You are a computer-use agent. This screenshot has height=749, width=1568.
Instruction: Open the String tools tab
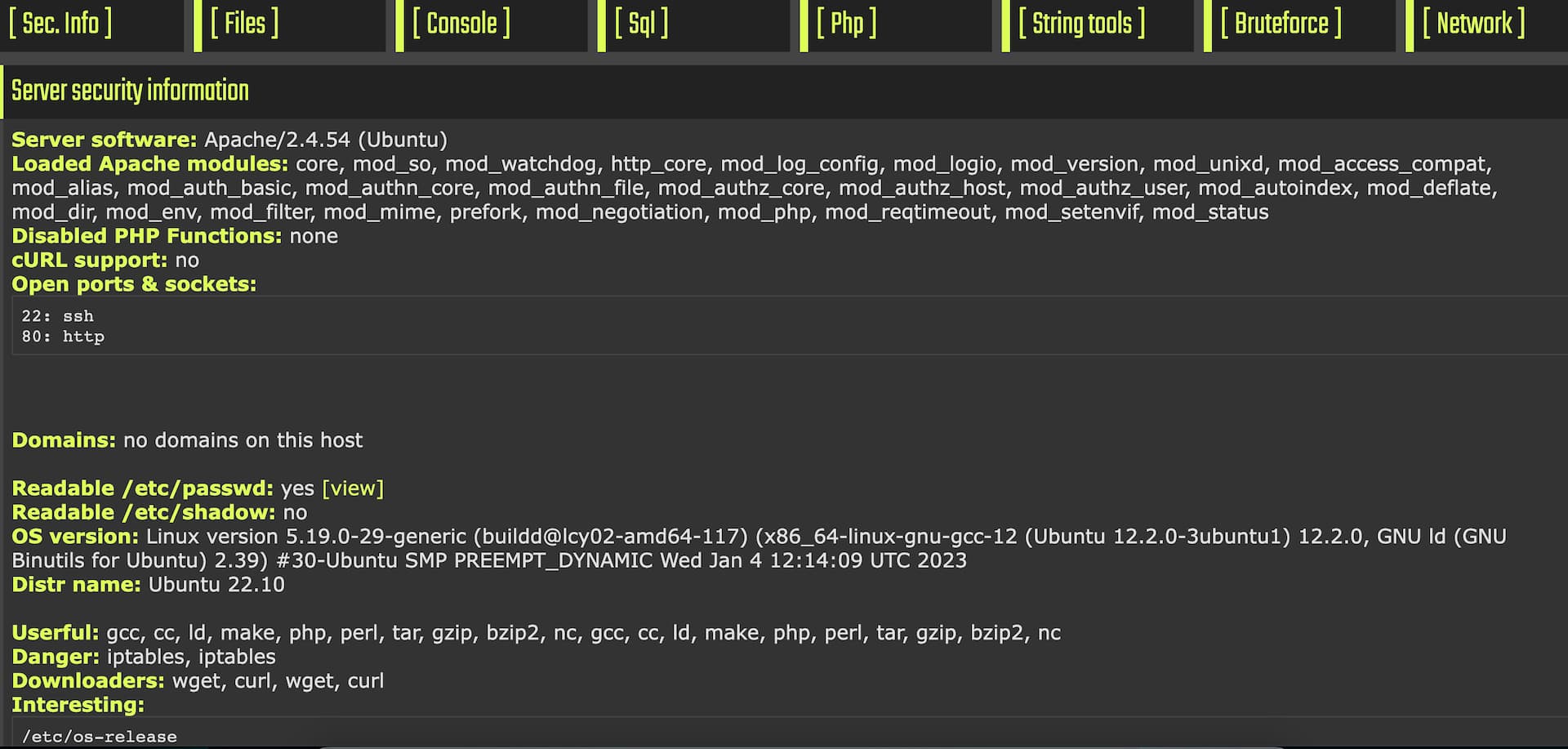[x=1081, y=24]
